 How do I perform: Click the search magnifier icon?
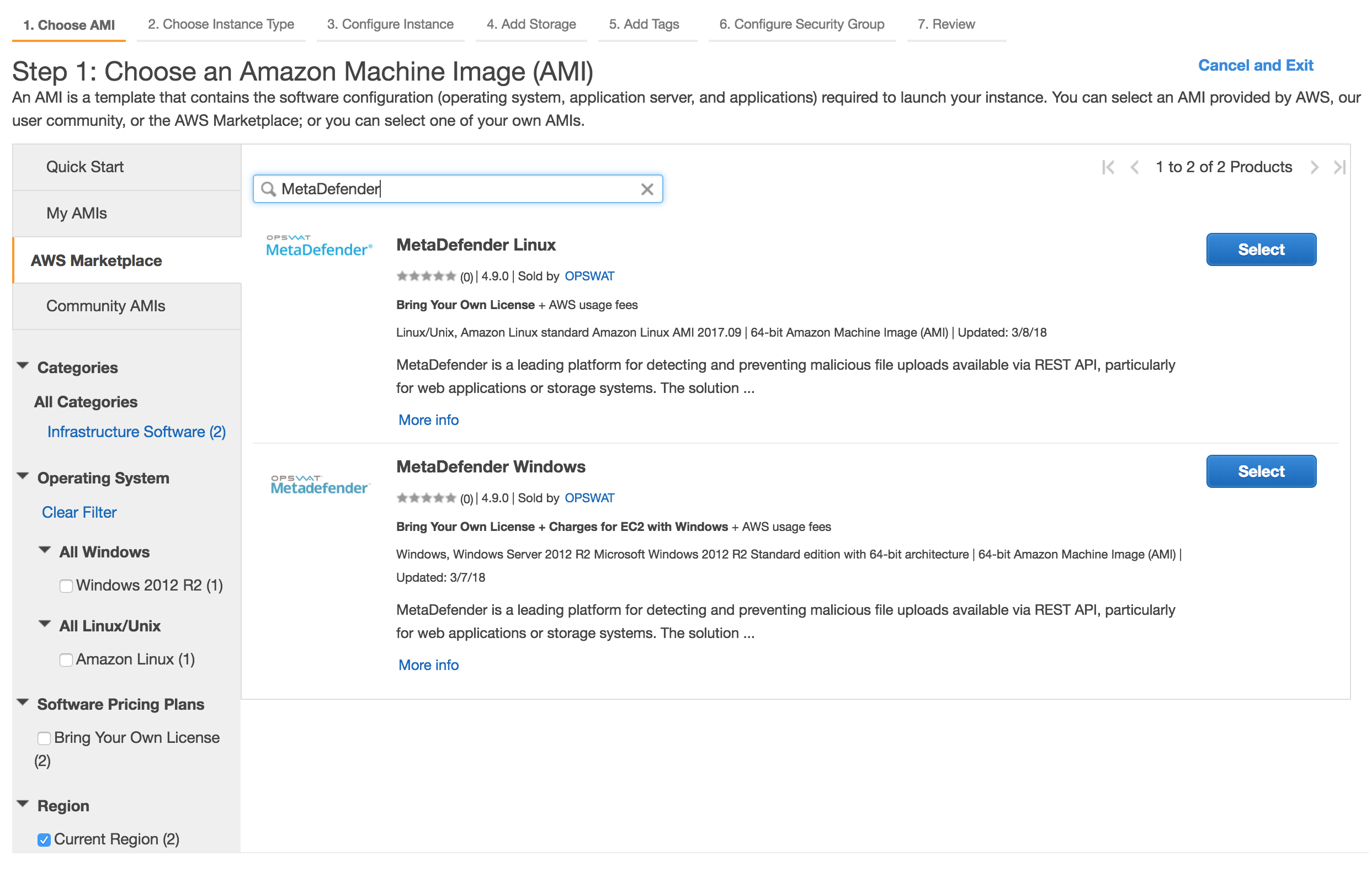coord(269,189)
